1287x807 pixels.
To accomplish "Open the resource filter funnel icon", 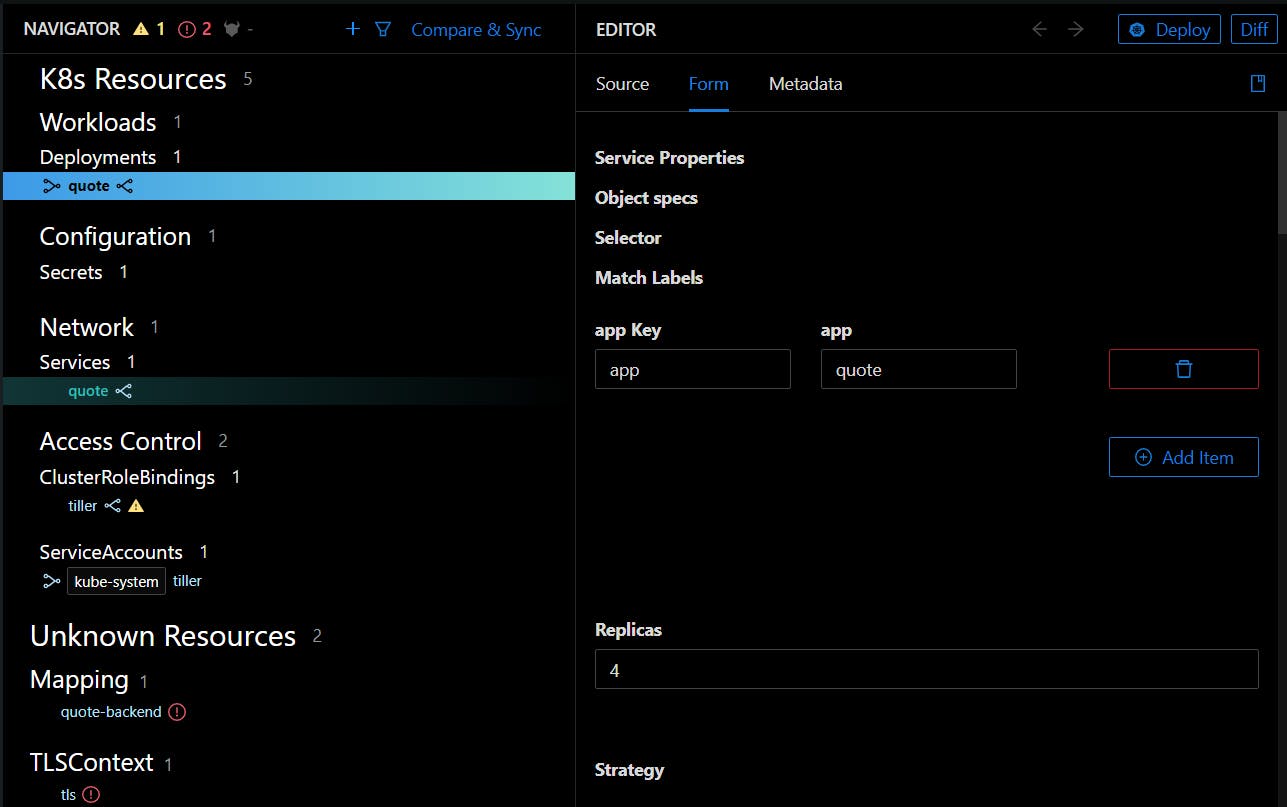I will [x=382, y=29].
